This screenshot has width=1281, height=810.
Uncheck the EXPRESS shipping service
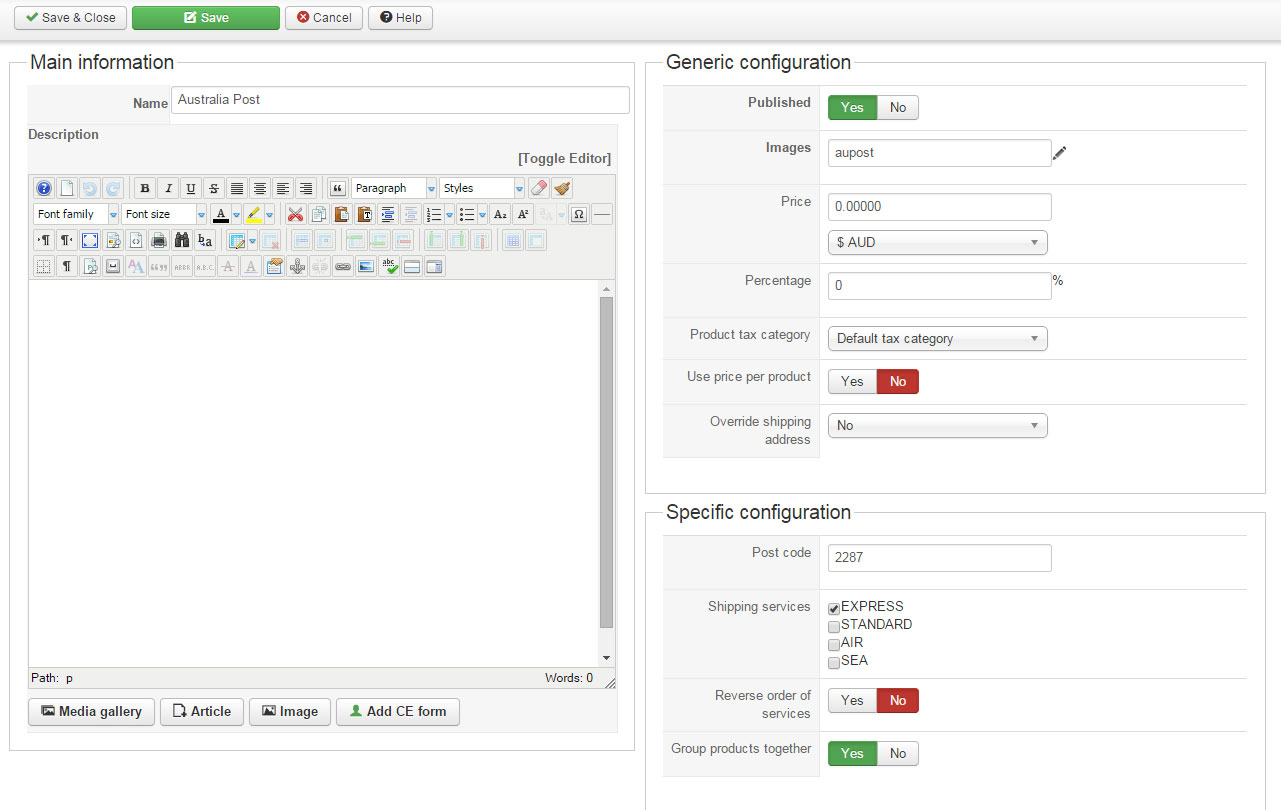tap(834, 608)
